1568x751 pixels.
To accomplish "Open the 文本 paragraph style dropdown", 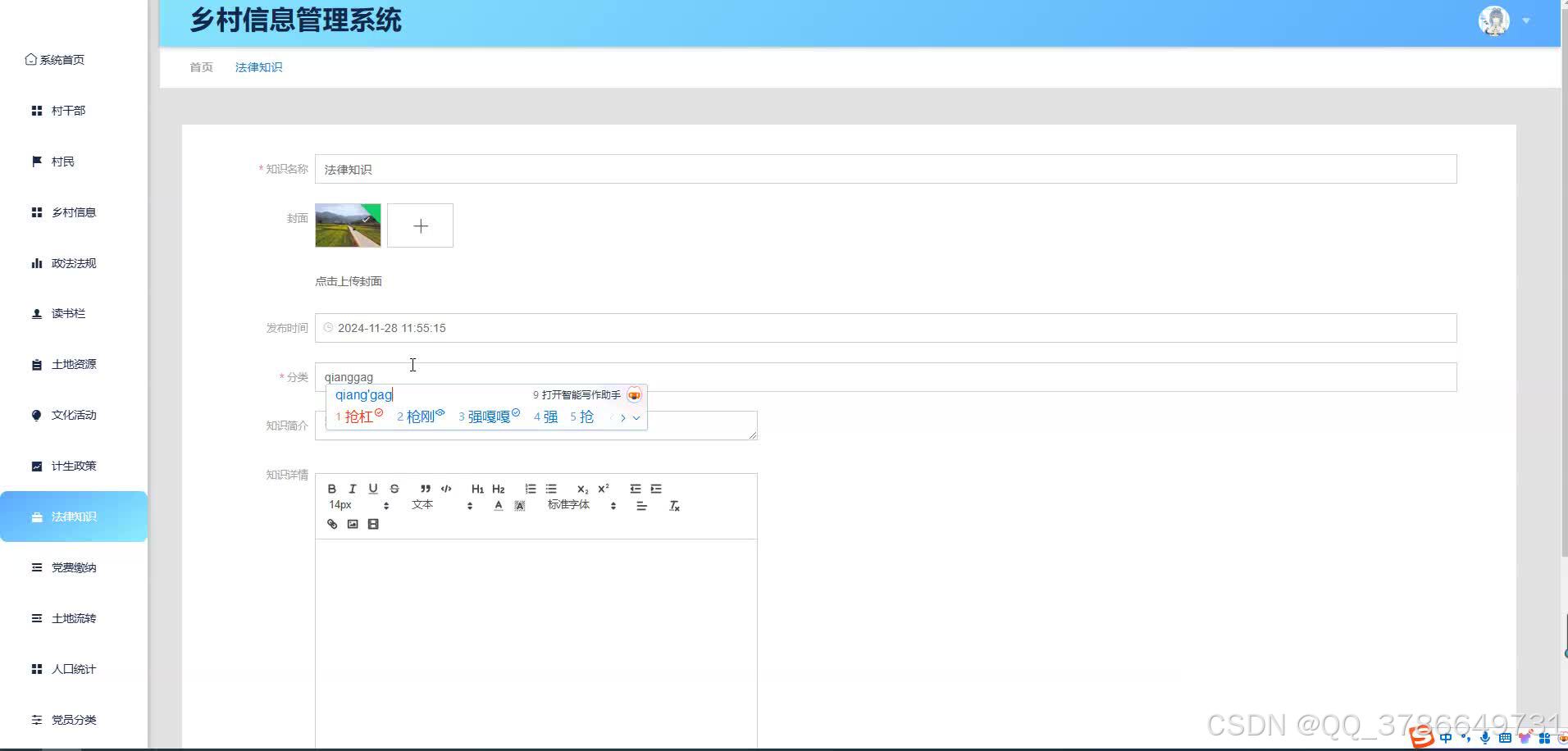I will (x=442, y=505).
